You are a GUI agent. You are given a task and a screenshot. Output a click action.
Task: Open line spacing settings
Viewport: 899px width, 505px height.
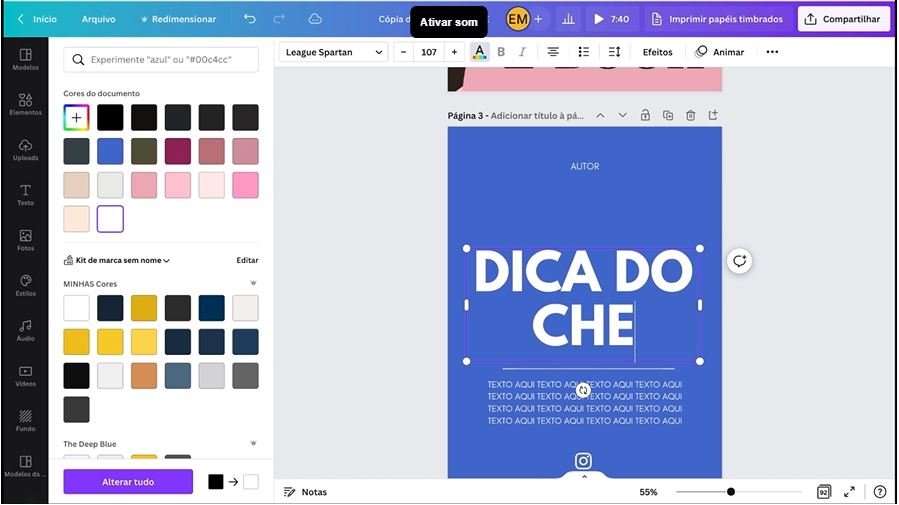(x=614, y=52)
